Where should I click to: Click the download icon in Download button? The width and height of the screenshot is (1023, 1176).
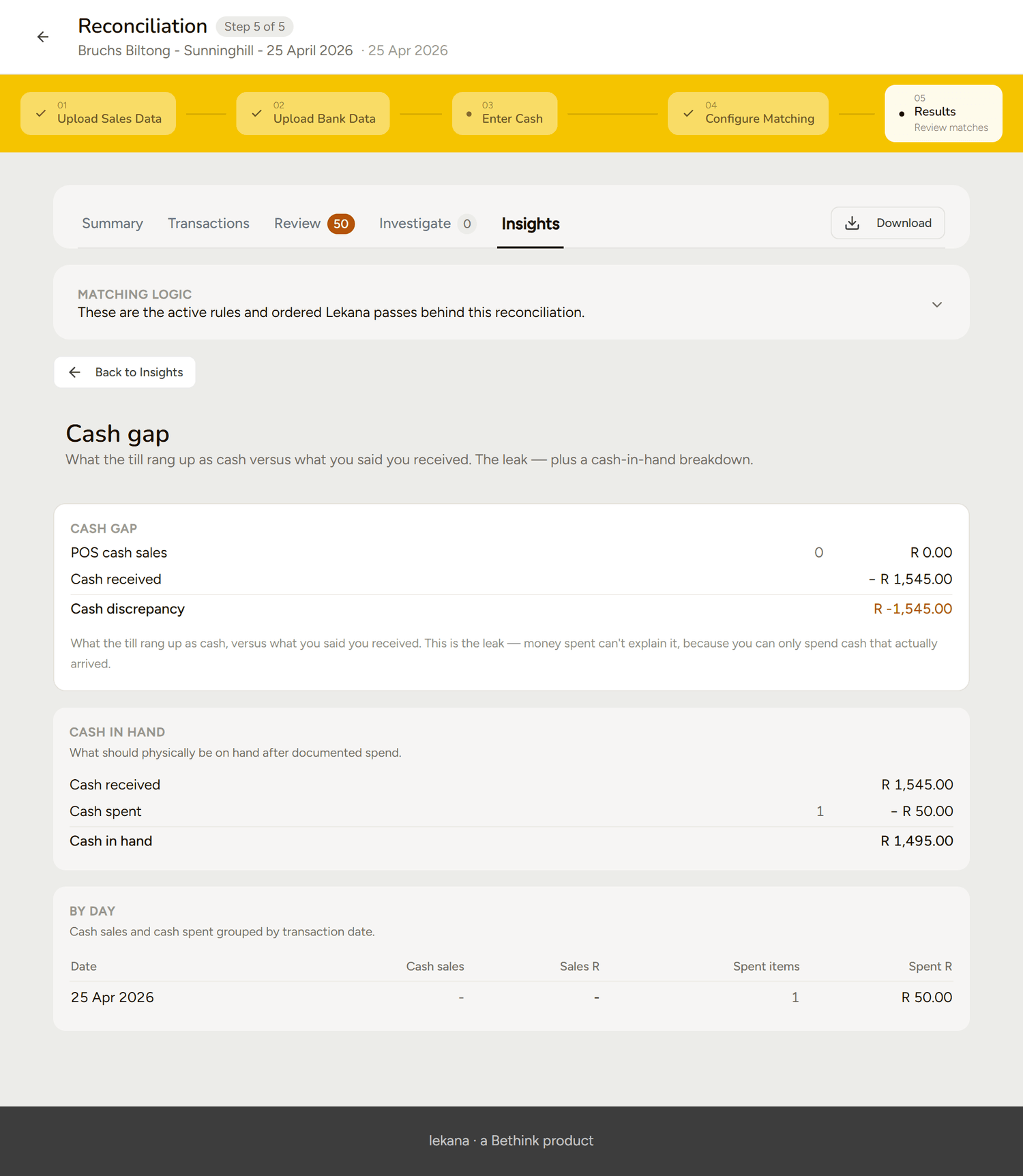(852, 223)
